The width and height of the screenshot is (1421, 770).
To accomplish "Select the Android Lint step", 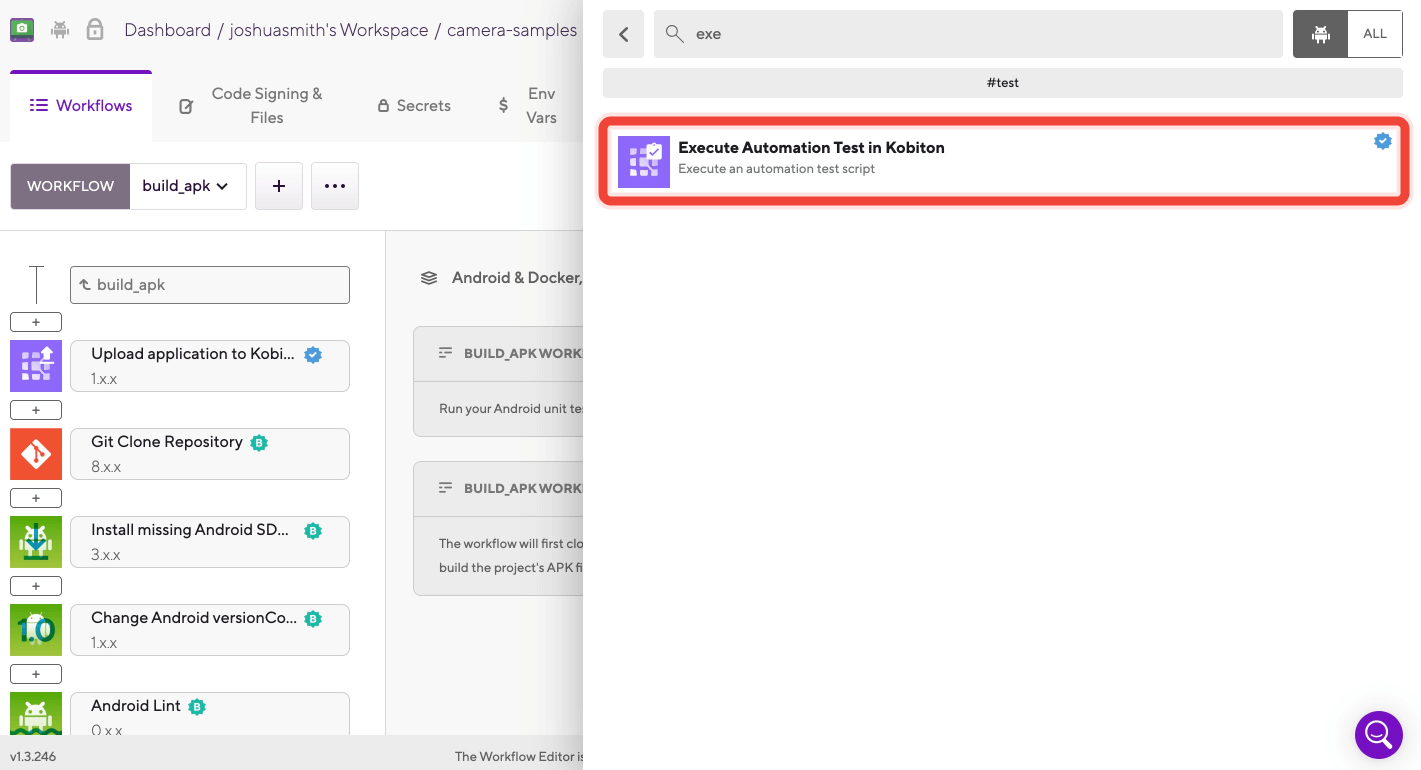I will pos(210,714).
